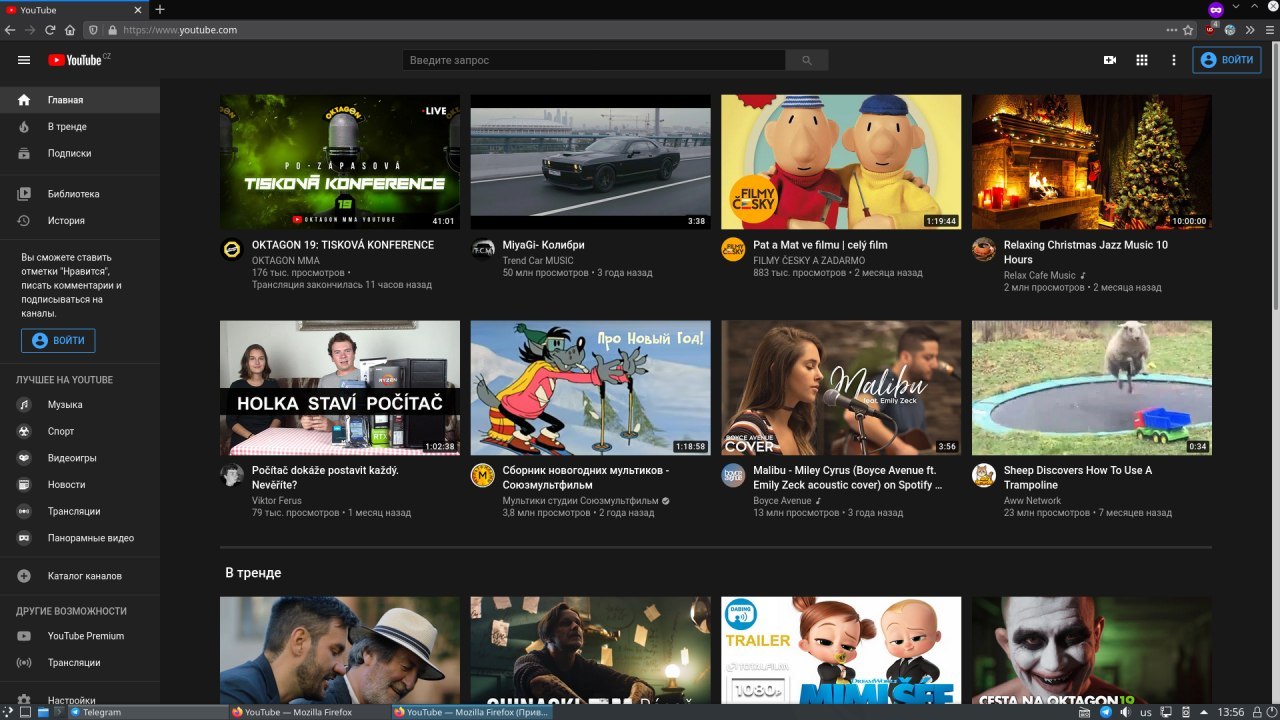Viewport: 1280px width, 720px height.
Task: Click the search magnifier button
Action: tap(807, 60)
